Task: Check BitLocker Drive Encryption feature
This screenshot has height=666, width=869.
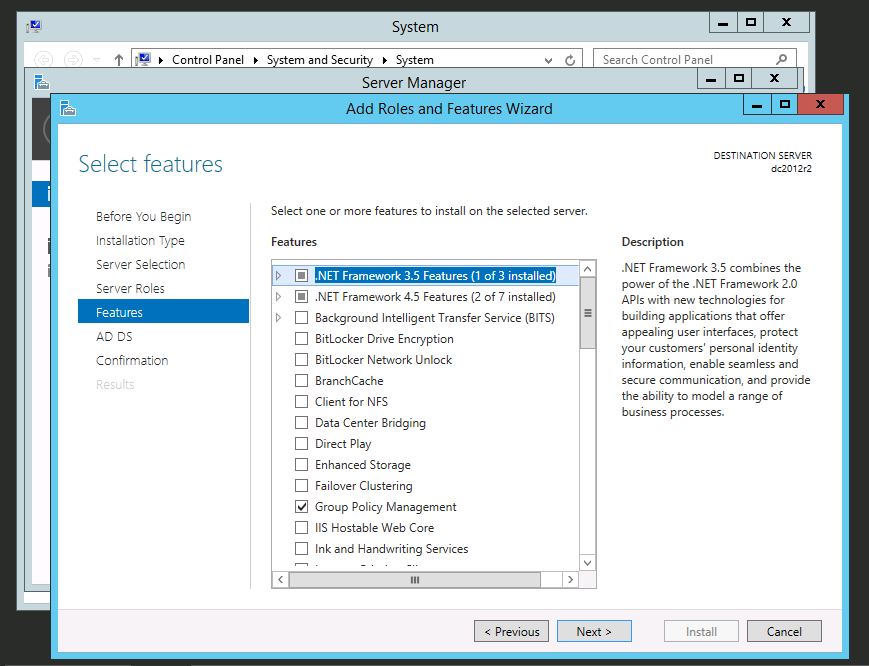Action: (301, 339)
